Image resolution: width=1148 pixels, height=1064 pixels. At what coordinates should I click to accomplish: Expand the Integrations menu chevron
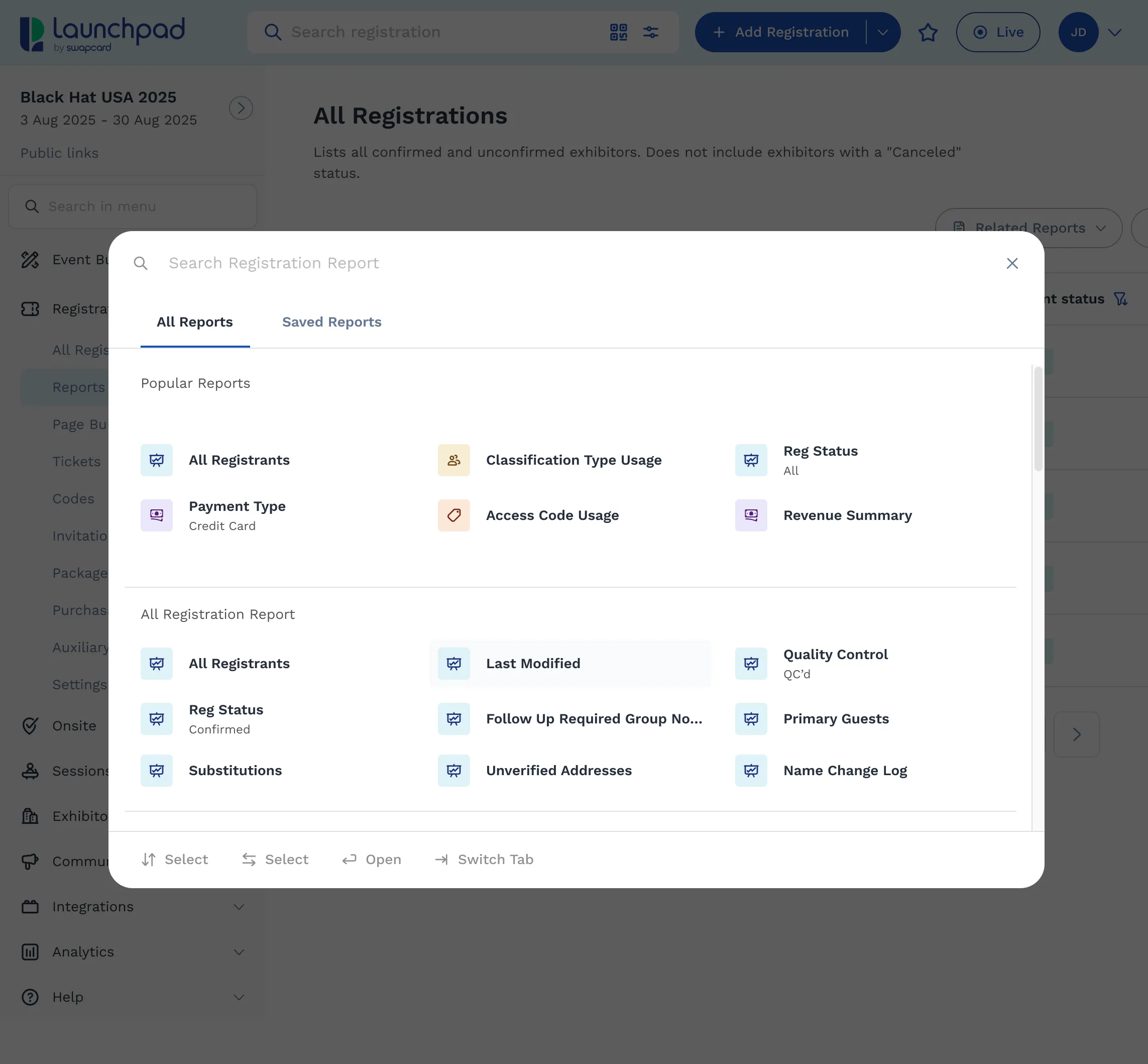pyautogui.click(x=239, y=907)
